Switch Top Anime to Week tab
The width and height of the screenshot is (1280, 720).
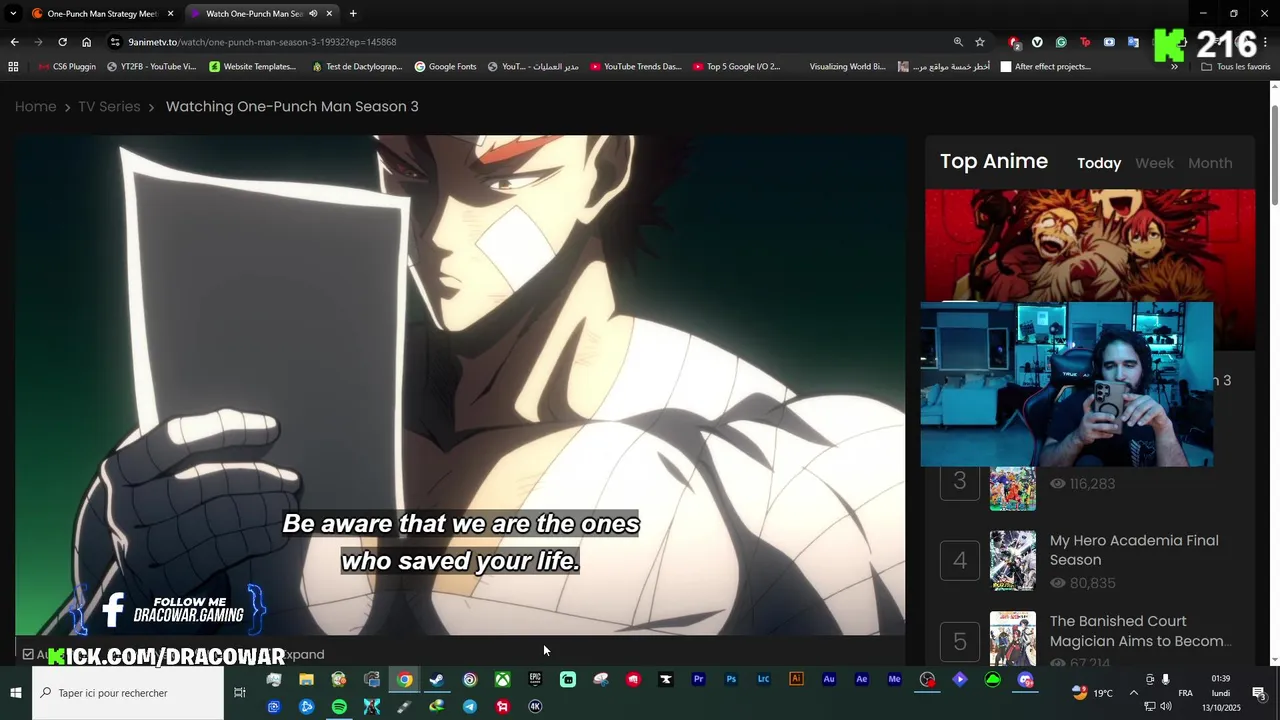point(1154,163)
